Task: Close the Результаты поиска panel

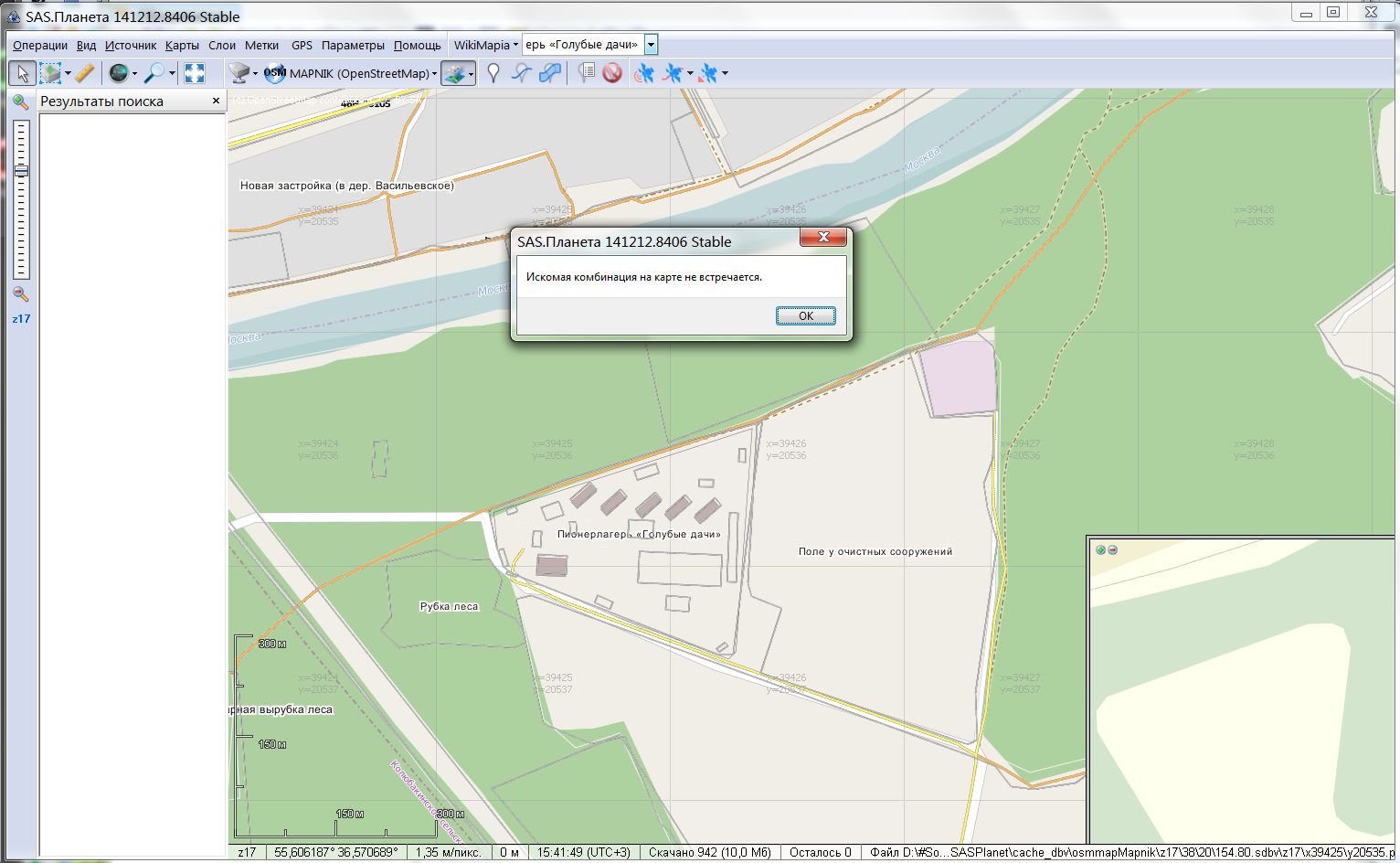Action: pyautogui.click(x=216, y=101)
